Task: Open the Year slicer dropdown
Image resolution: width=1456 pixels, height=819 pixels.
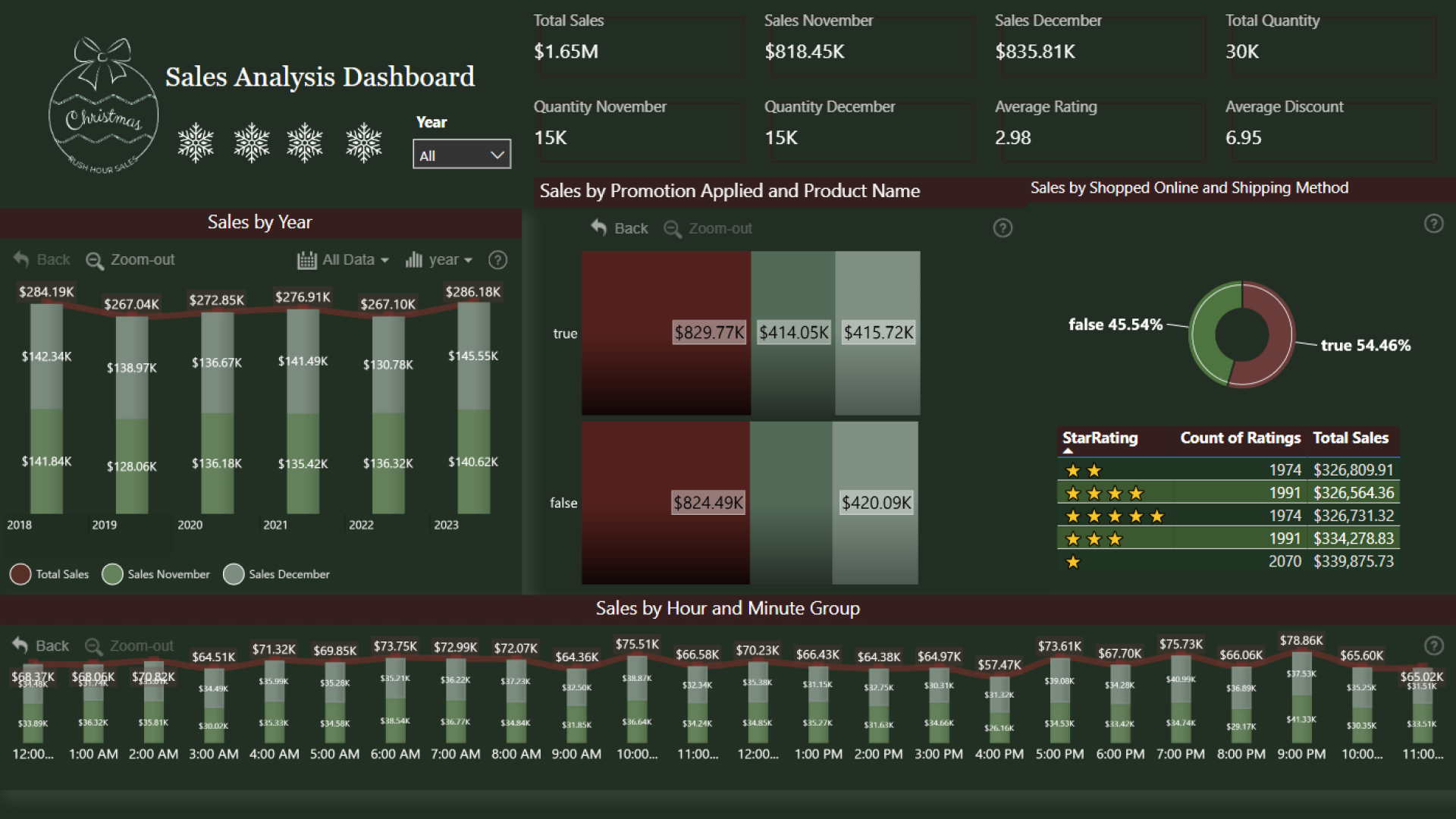Action: coord(462,155)
